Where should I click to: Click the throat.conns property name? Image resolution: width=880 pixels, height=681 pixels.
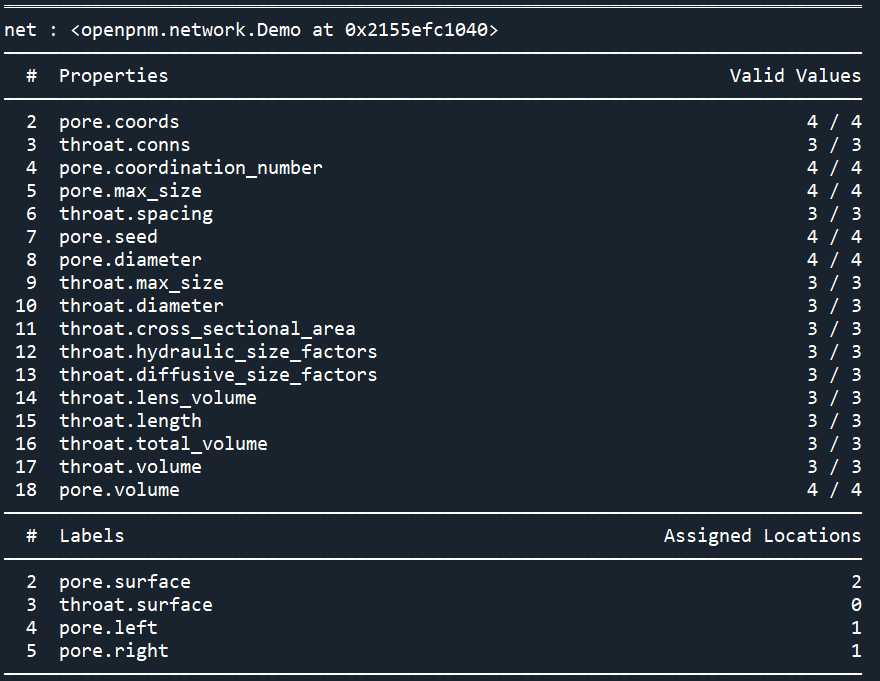click(125, 145)
